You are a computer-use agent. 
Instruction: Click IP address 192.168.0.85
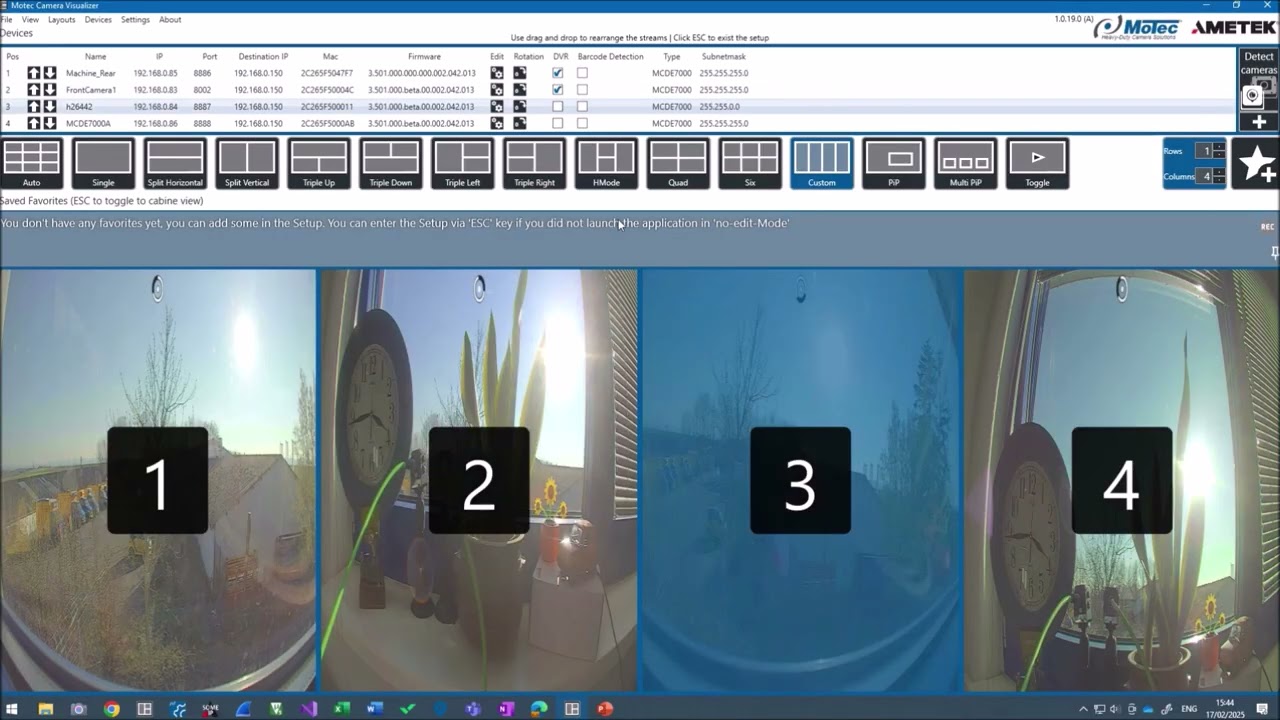click(155, 73)
